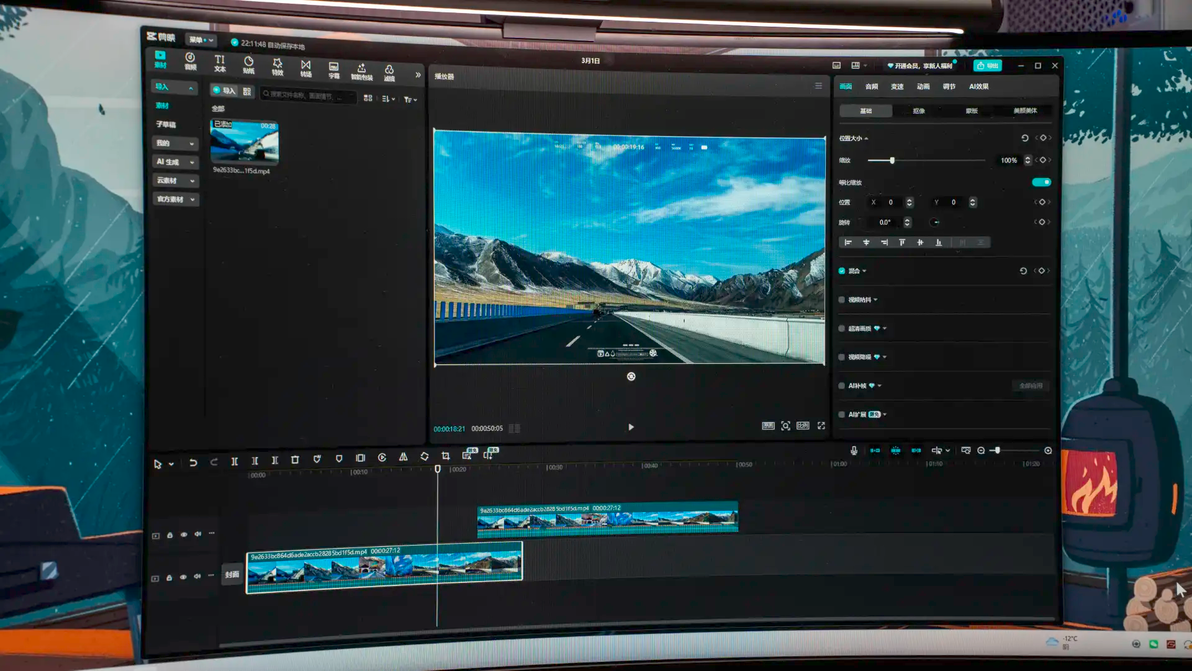Enable the 视频防抖 stabilization checkbox
The width and height of the screenshot is (1192, 671).
842,299
